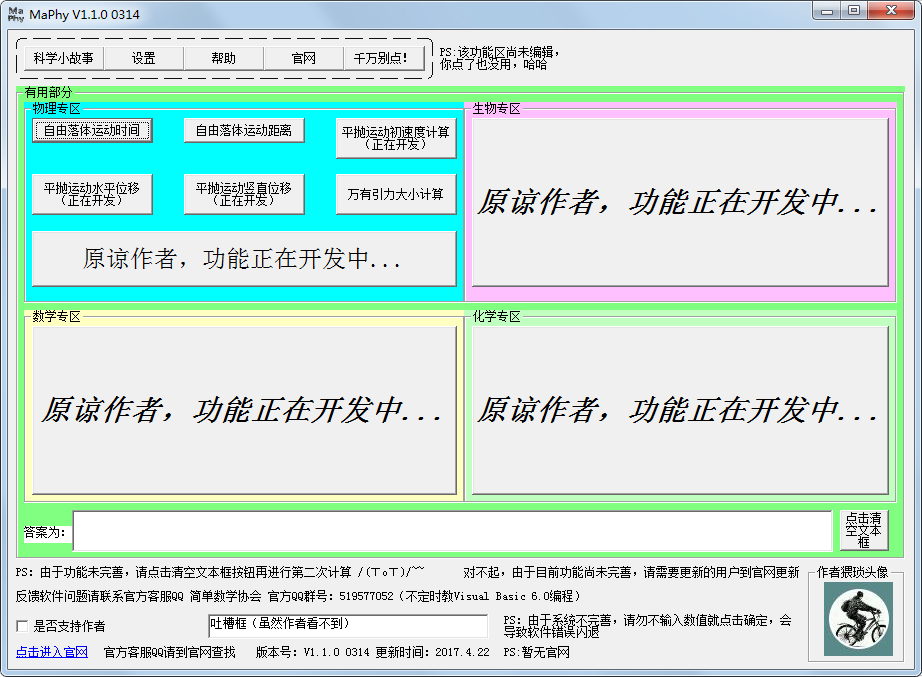This screenshot has width=922, height=677.
Task: Click the MaPhy title bar icon
Action: 15,13
